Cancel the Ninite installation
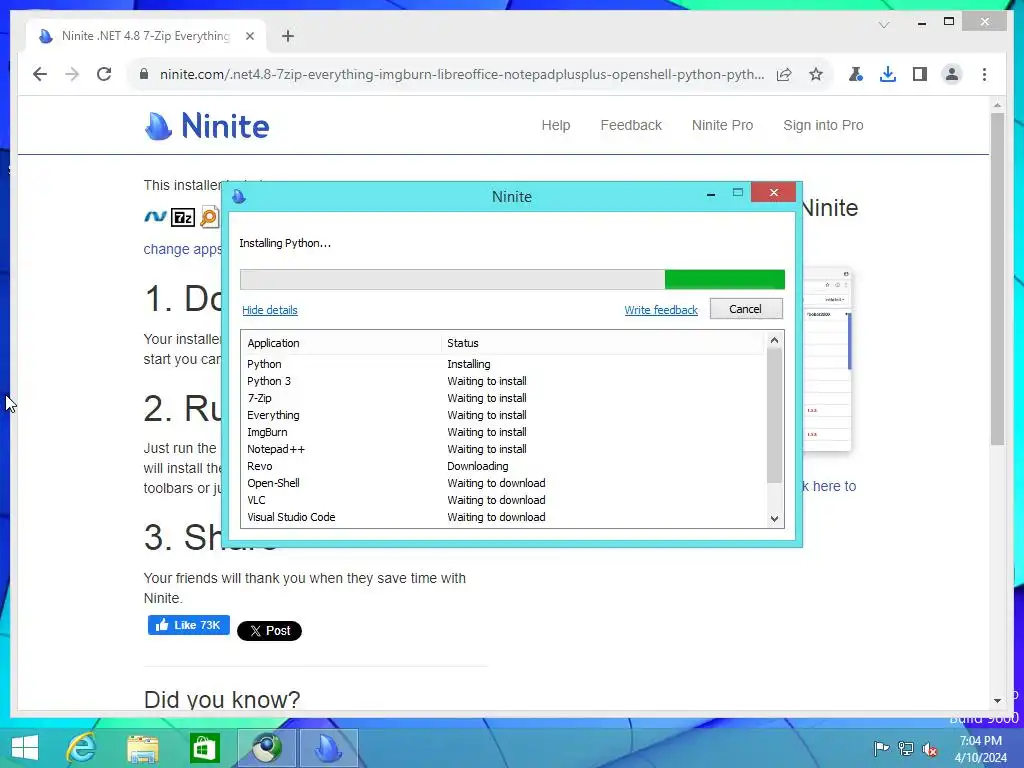The width and height of the screenshot is (1024, 768). [x=746, y=309]
